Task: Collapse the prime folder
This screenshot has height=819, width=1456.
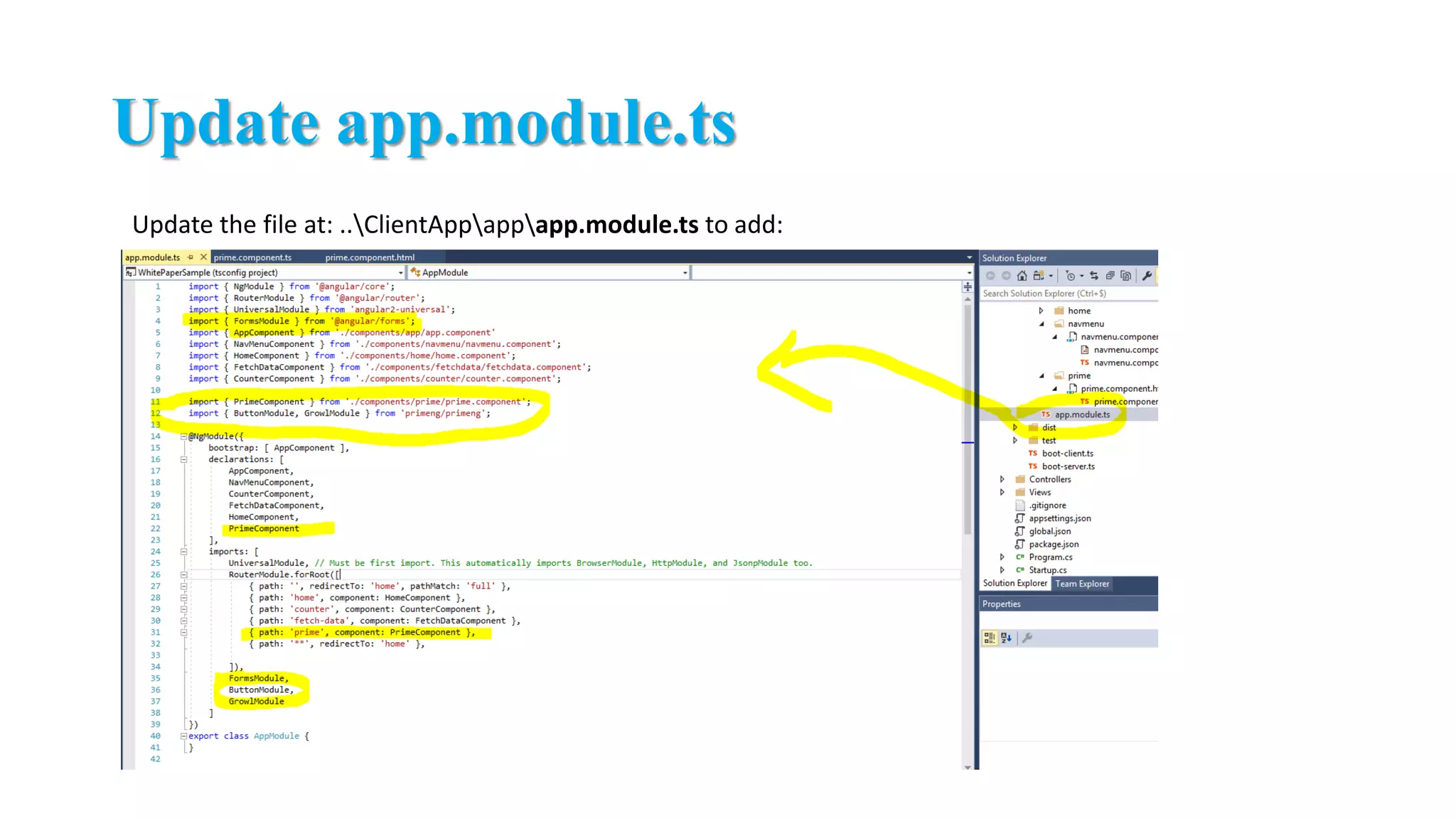Action: [x=1042, y=376]
